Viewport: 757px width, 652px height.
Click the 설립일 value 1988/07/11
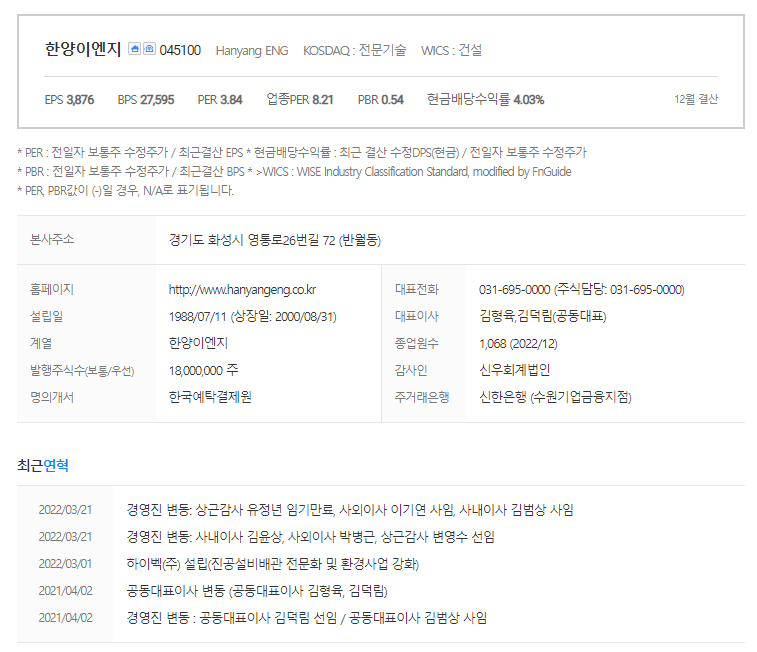tap(197, 317)
